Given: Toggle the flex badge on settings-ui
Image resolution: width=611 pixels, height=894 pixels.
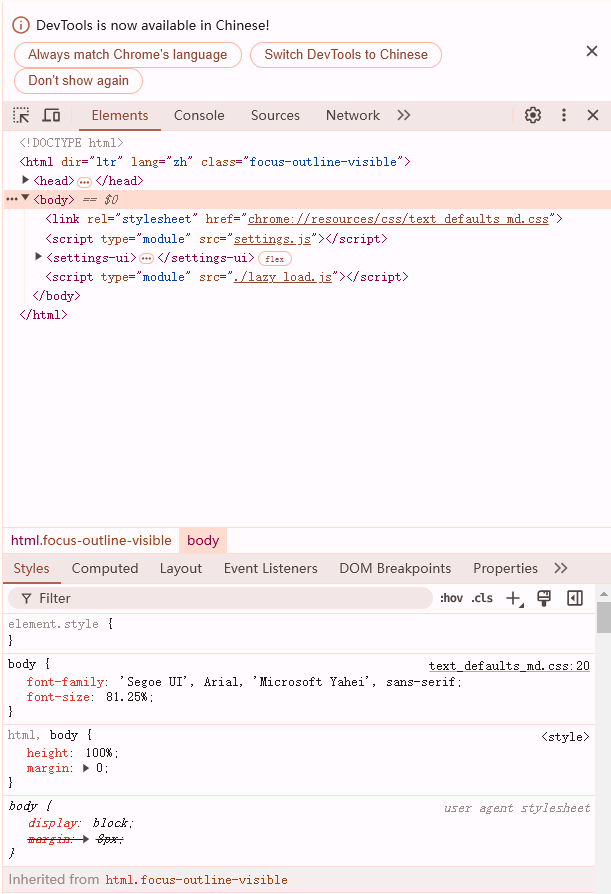Looking at the screenshot, I should point(275,259).
